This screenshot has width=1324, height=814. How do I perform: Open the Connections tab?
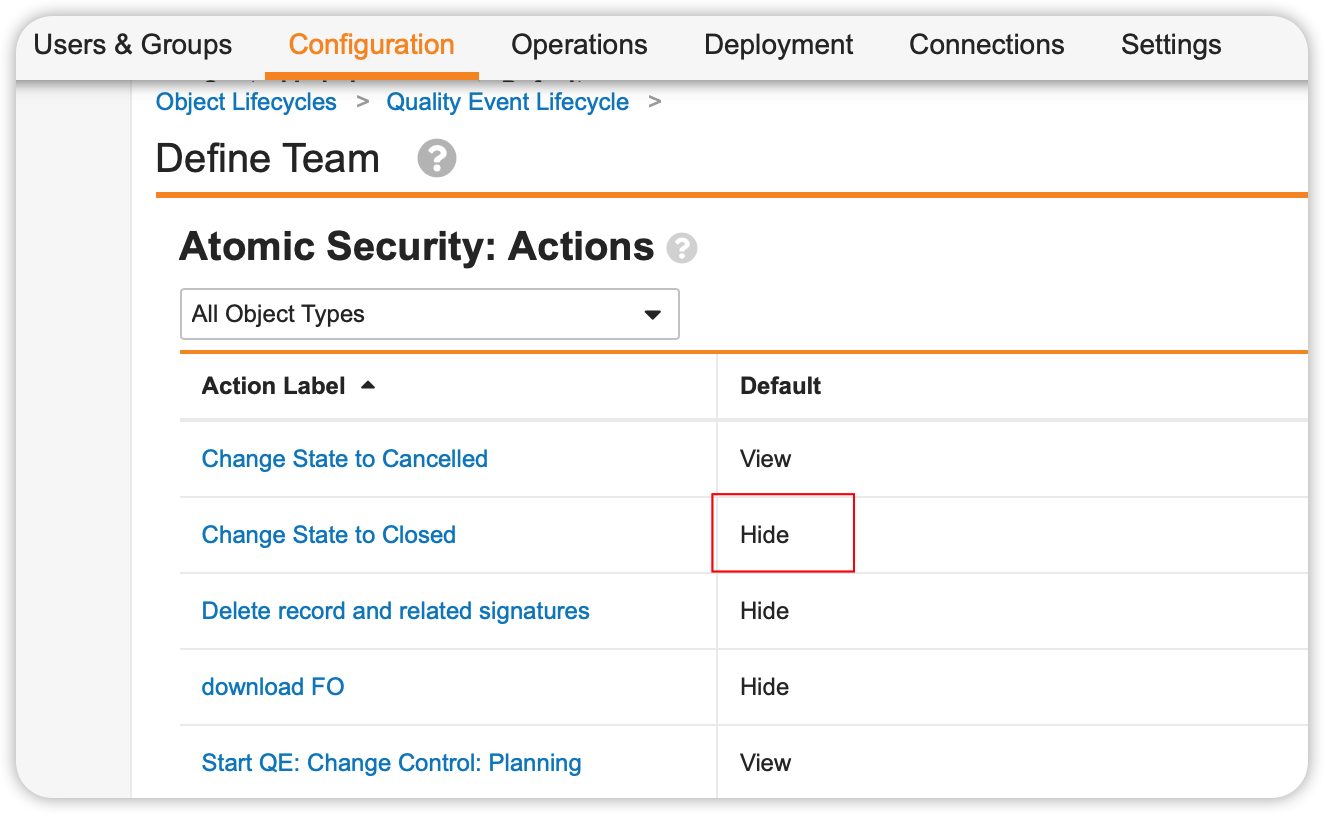click(x=986, y=45)
